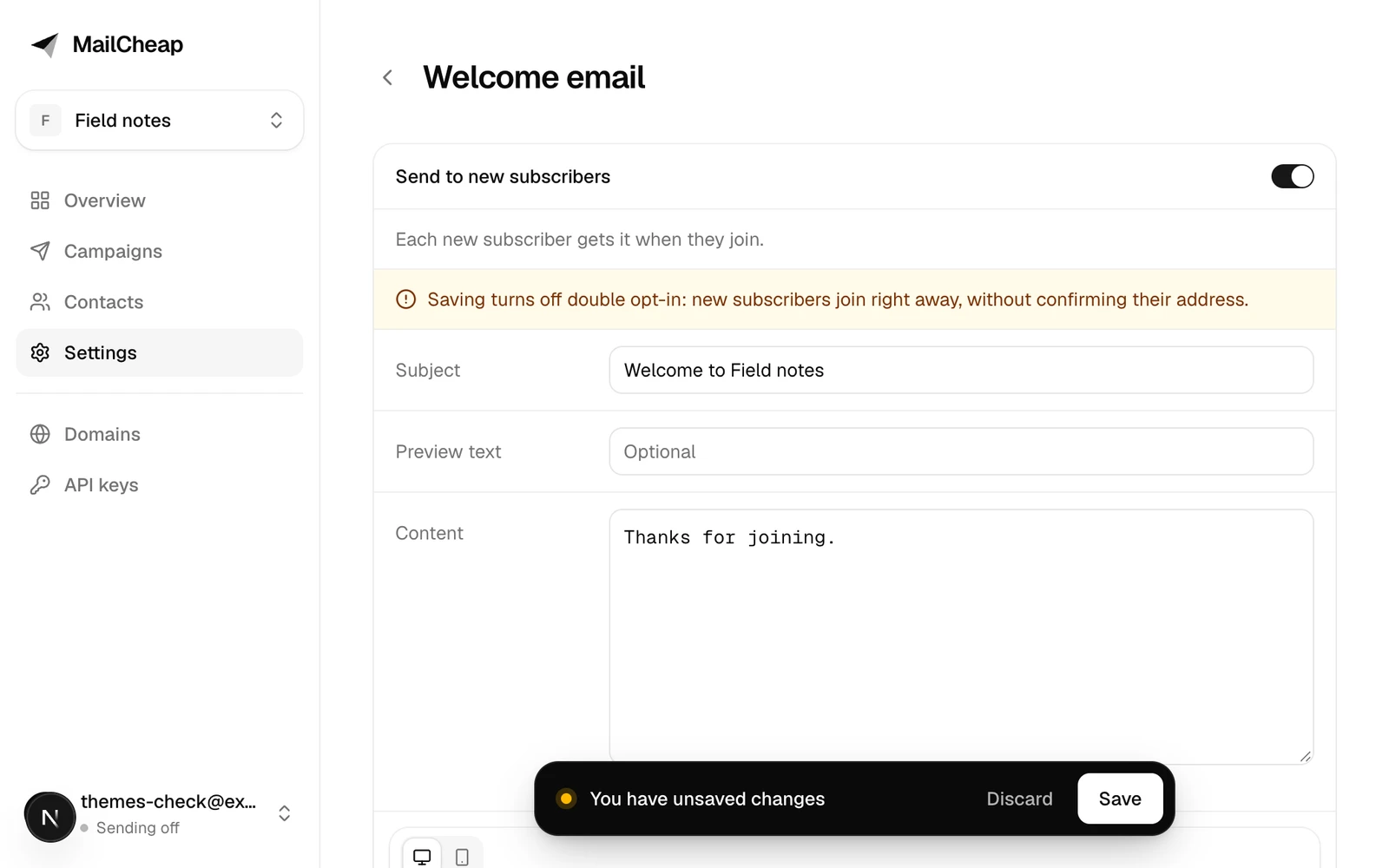
Task: Click the Content textarea resize handle
Action: click(x=1305, y=756)
